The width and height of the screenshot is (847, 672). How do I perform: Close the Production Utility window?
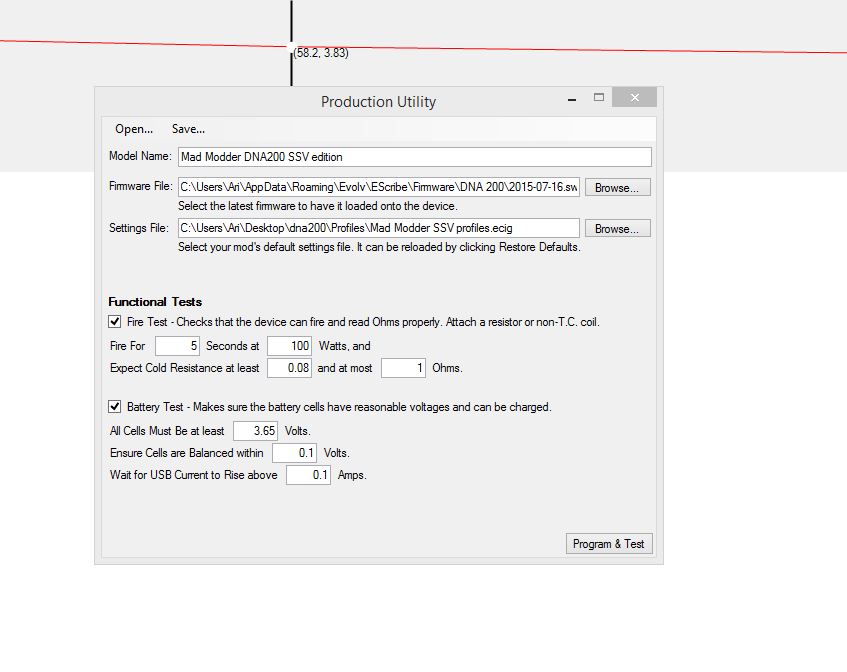tap(635, 97)
